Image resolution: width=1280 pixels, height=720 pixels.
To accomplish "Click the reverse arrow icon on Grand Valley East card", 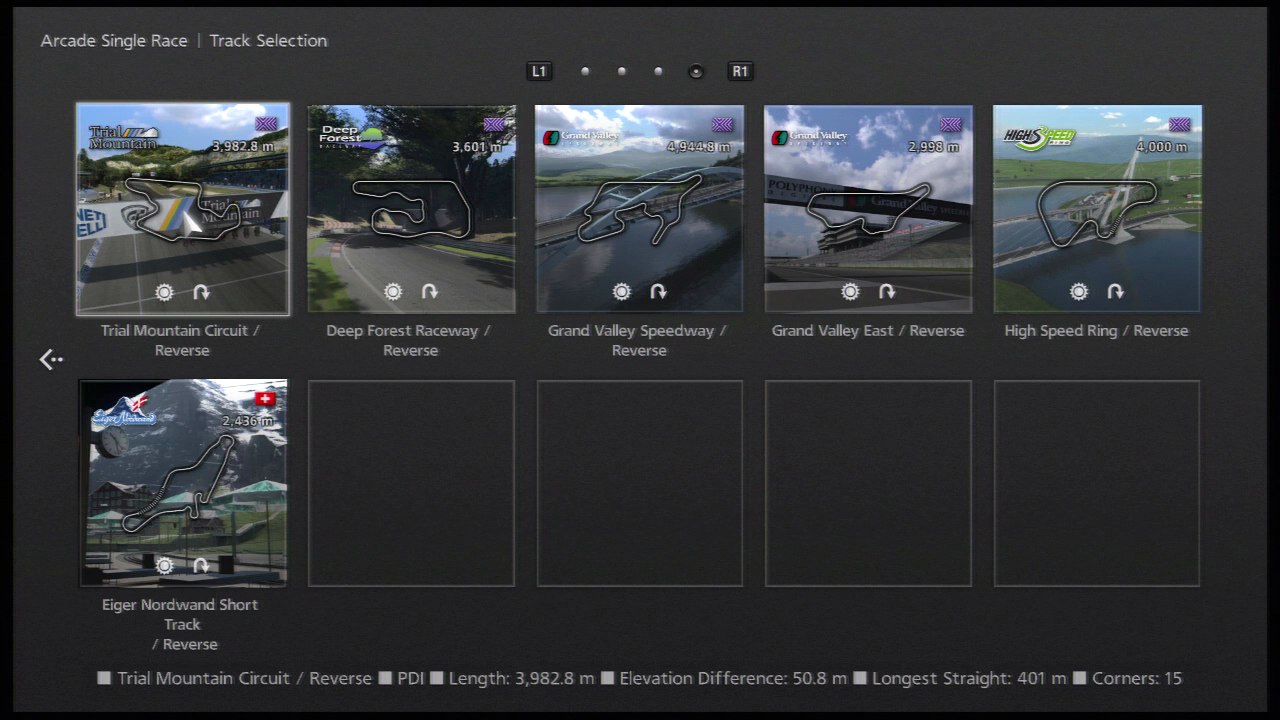I will point(887,292).
